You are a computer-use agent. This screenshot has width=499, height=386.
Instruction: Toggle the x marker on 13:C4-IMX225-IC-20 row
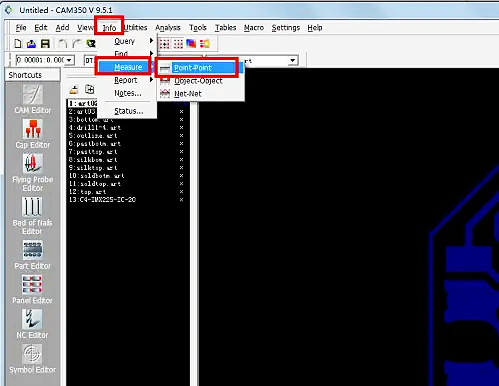181,199
